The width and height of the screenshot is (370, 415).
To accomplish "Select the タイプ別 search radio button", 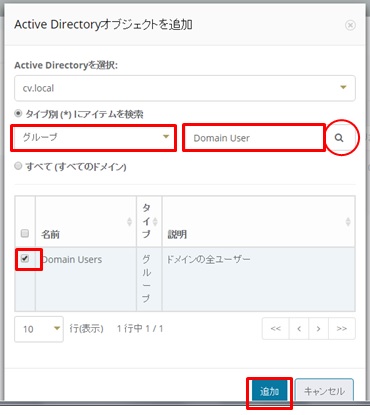I will (x=18, y=114).
